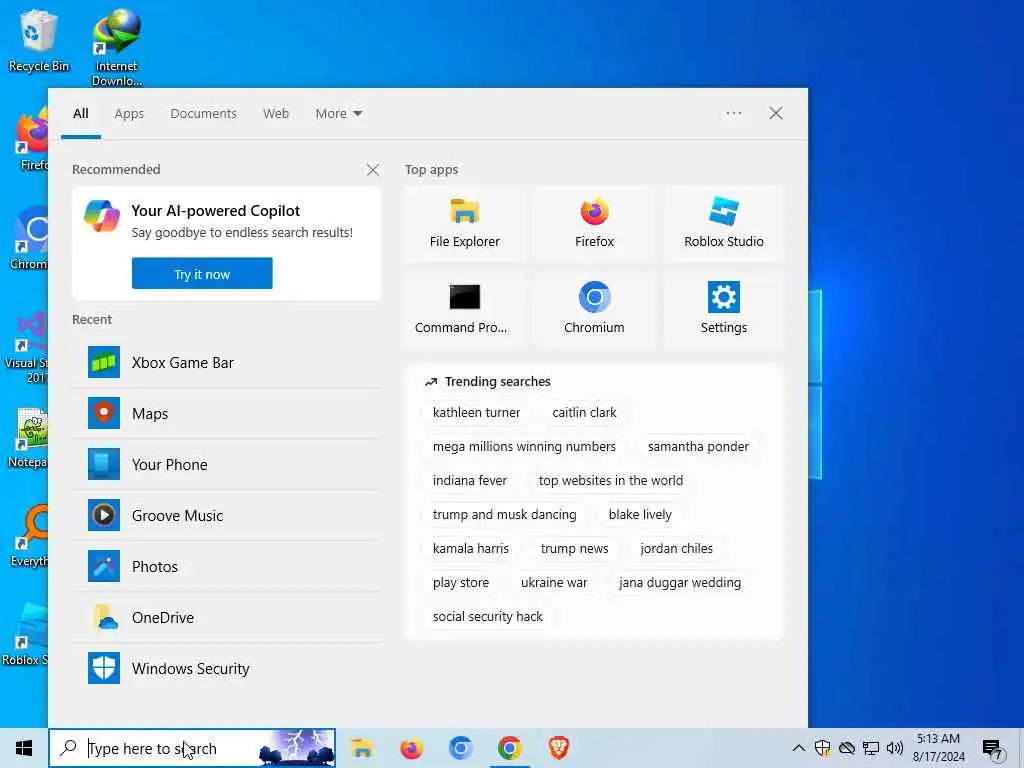This screenshot has width=1024, height=768.
Task: Search 'social security hack' trend
Action: [x=487, y=616]
